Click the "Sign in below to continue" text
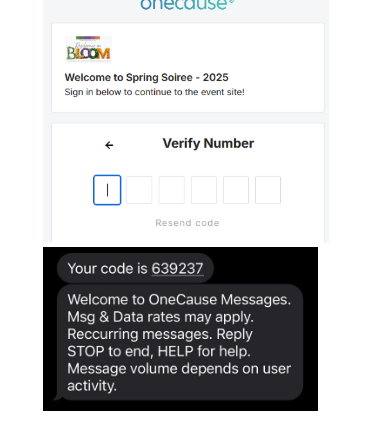 [154, 92]
